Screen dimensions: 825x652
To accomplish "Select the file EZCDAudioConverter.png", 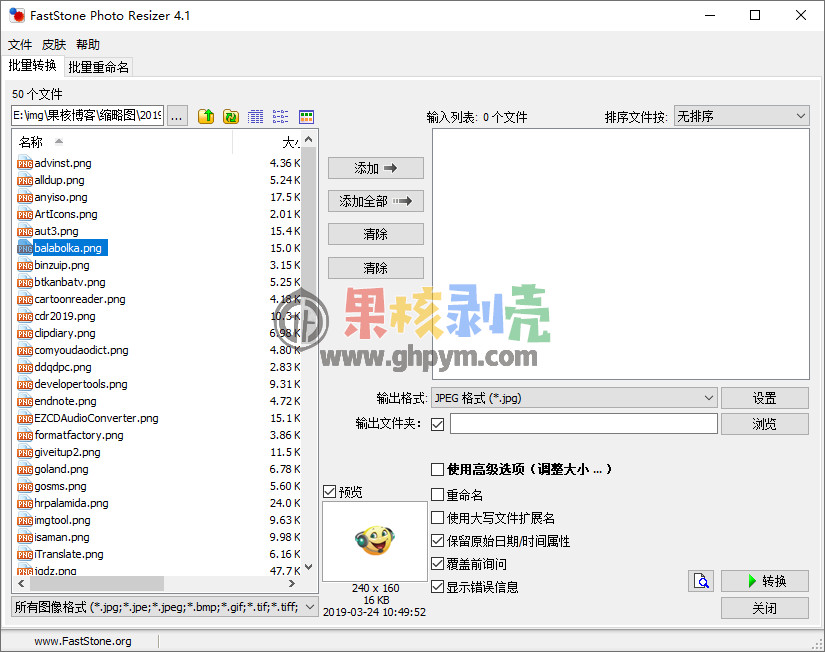I will tap(96, 418).
